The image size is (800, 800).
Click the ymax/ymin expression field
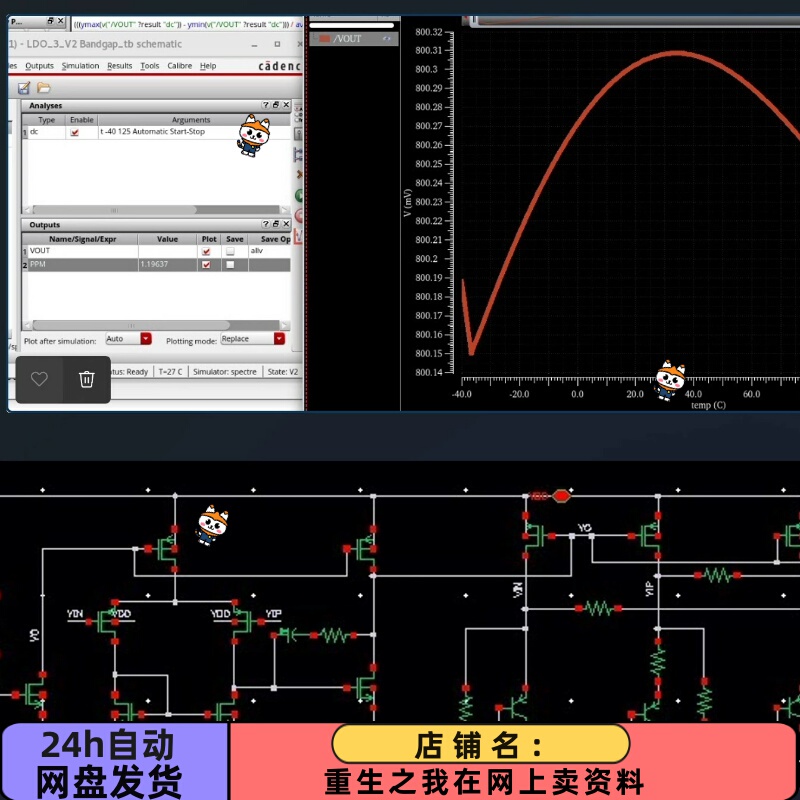(x=188, y=24)
